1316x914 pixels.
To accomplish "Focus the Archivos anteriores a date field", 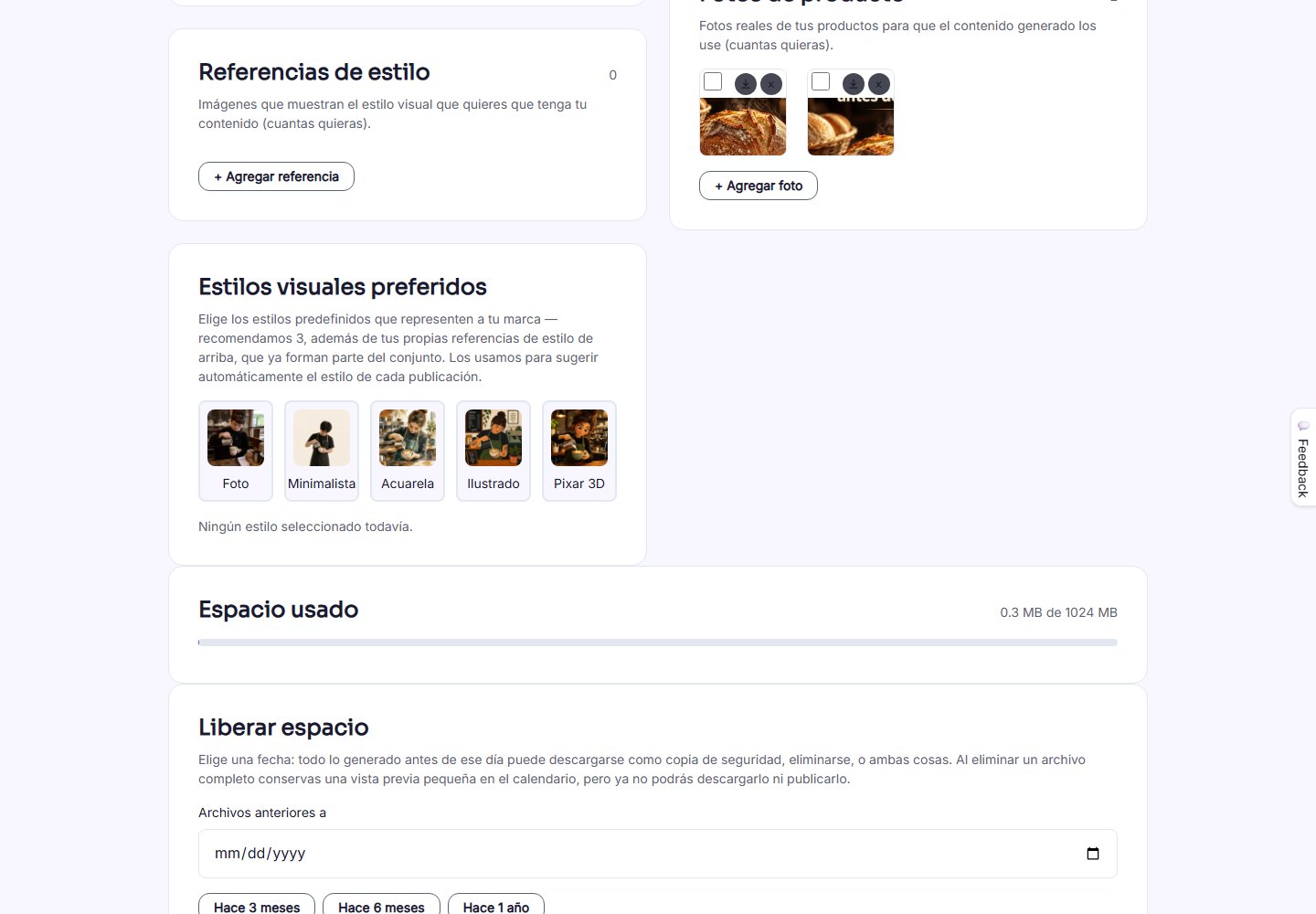I will pyautogui.click(x=658, y=854).
